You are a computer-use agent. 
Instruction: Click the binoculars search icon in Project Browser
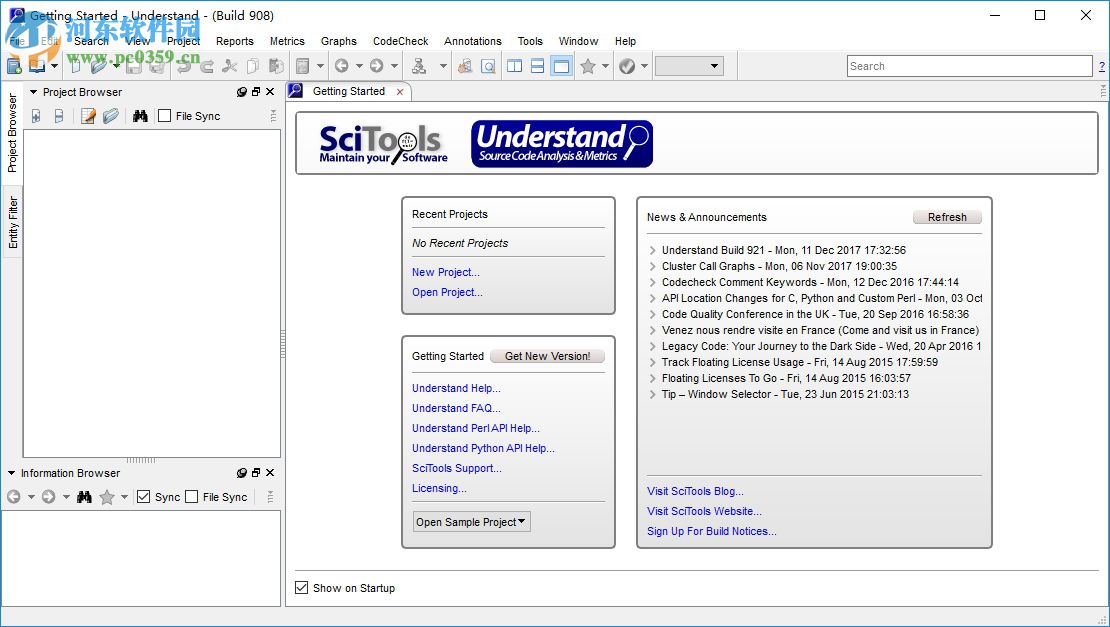(x=141, y=115)
